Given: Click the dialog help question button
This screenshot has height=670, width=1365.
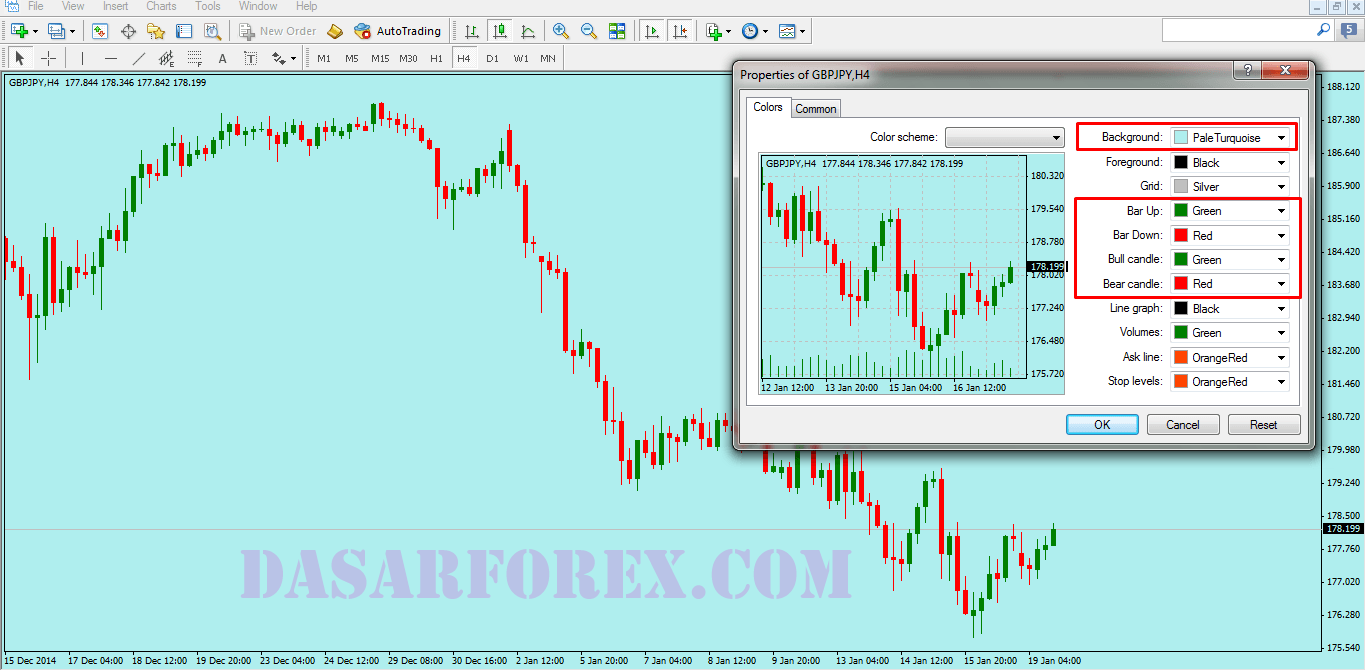Looking at the screenshot, I should (1247, 70).
